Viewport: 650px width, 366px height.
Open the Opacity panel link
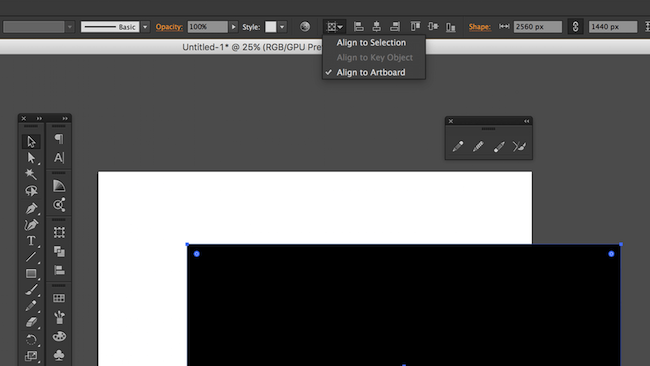(x=169, y=27)
